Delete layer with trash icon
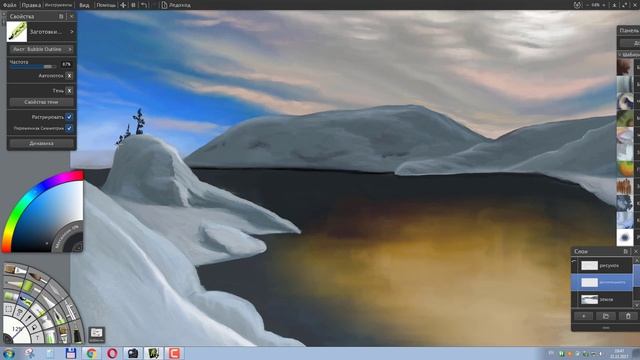 [628, 316]
